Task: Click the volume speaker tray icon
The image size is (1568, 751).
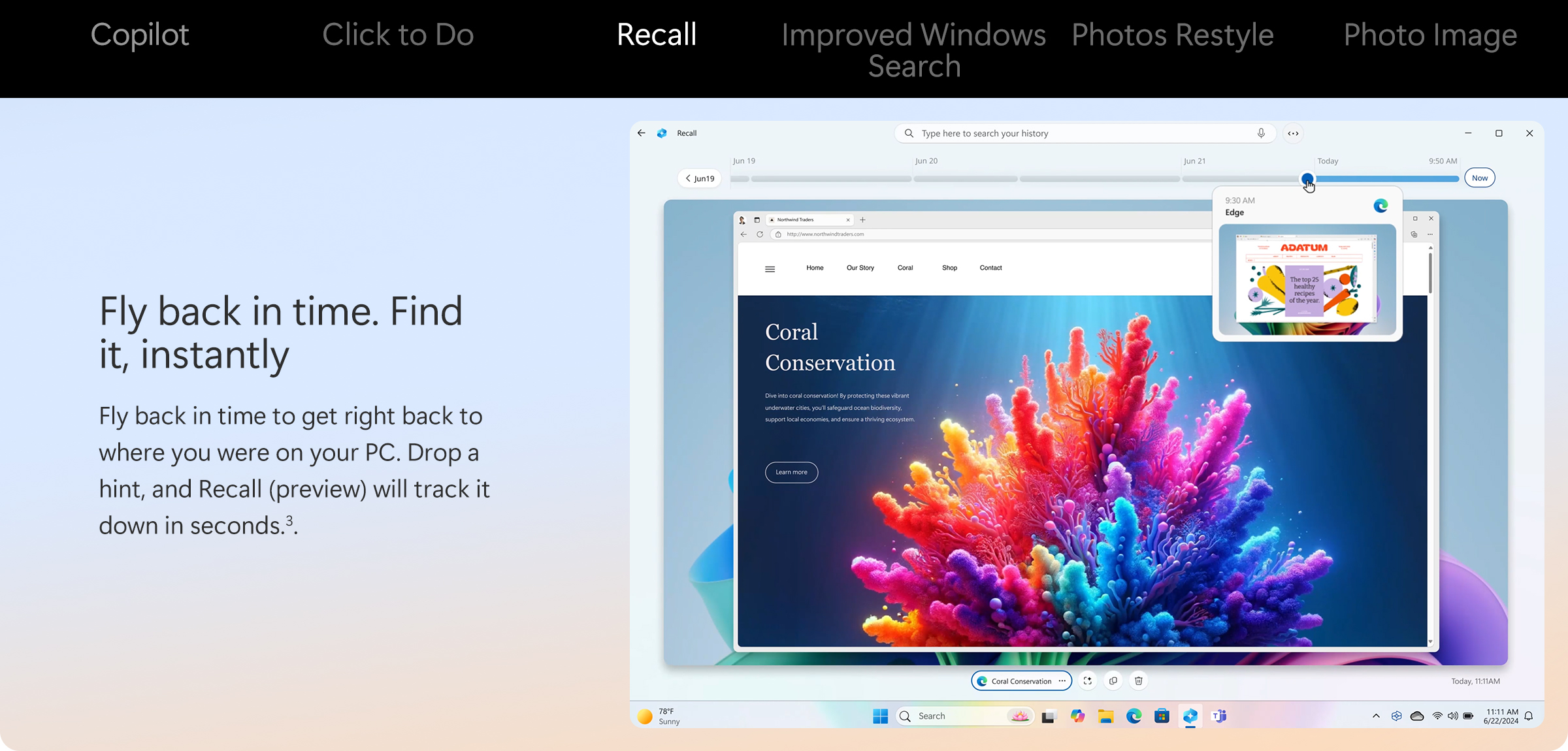Action: pos(1452,716)
